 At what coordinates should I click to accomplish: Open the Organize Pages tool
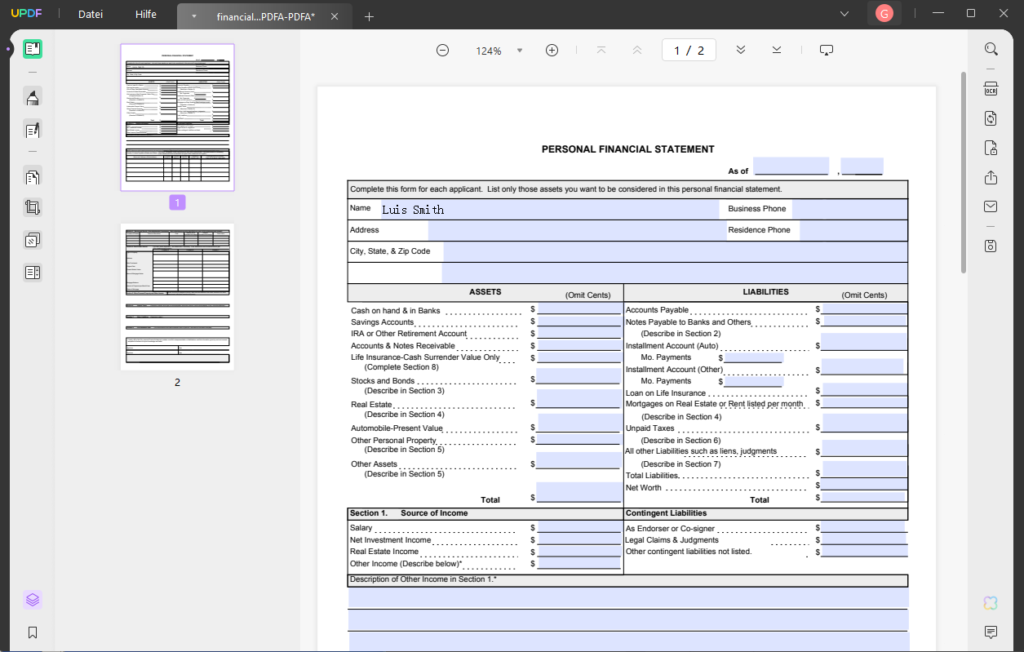point(32,177)
